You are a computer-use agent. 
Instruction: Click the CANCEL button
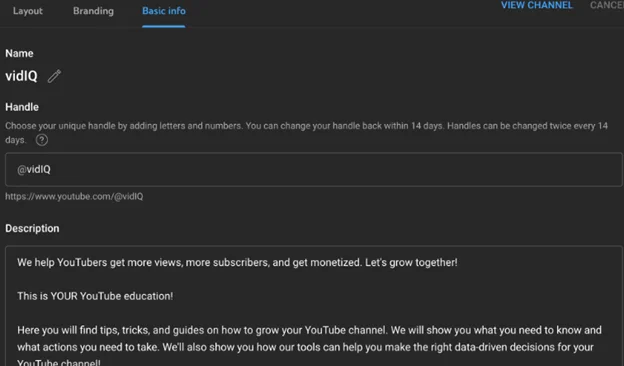(x=606, y=6)
